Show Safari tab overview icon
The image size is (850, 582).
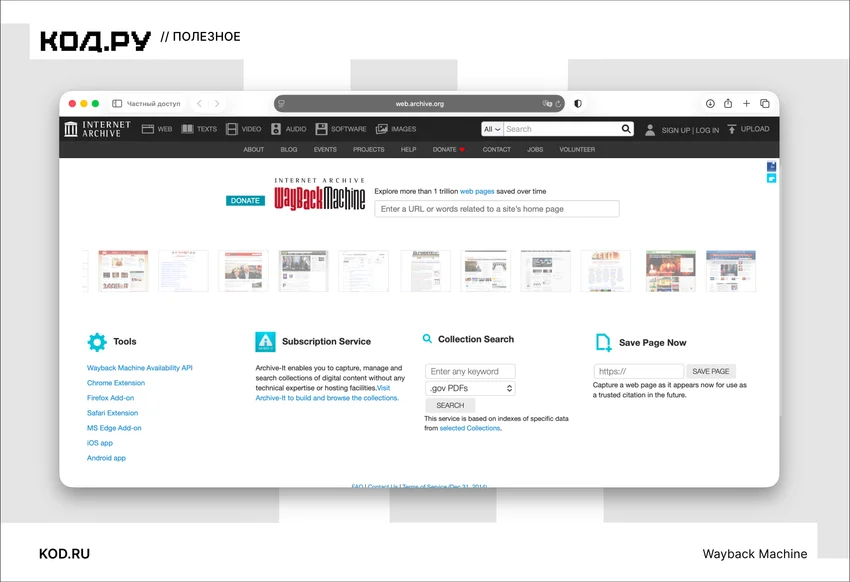click(x=765, y=104)
